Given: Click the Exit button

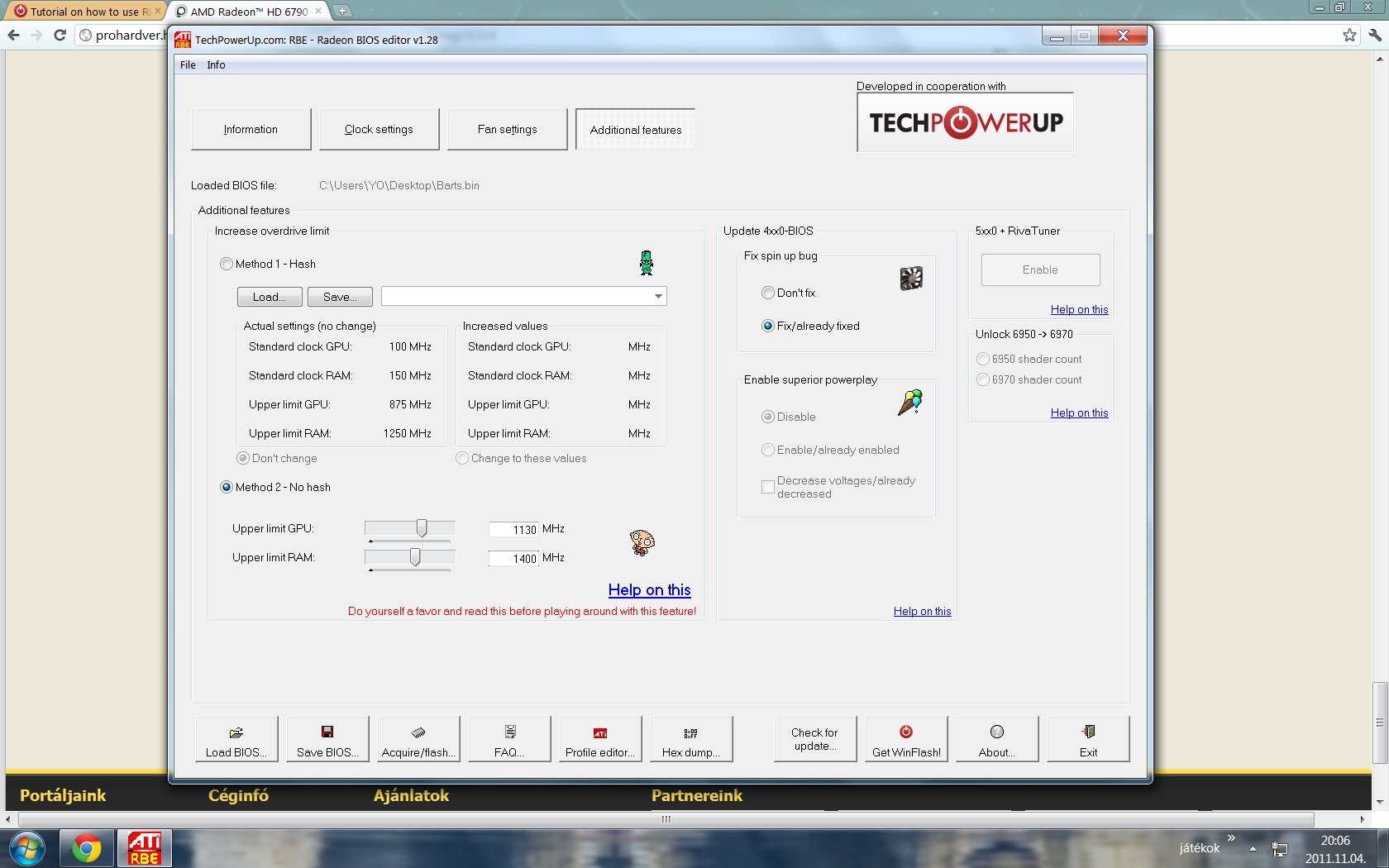Looking at the screenshot, I should pyautogui.click(x=1088, y=739).
